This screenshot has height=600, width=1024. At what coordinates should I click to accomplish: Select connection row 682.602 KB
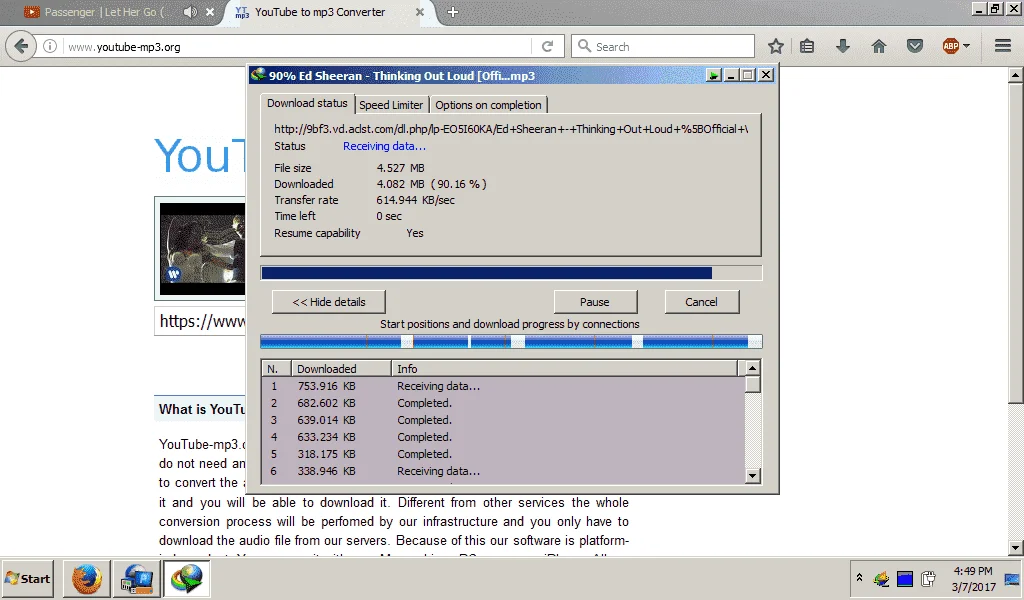pyautogui.click(x=503, y=403)
